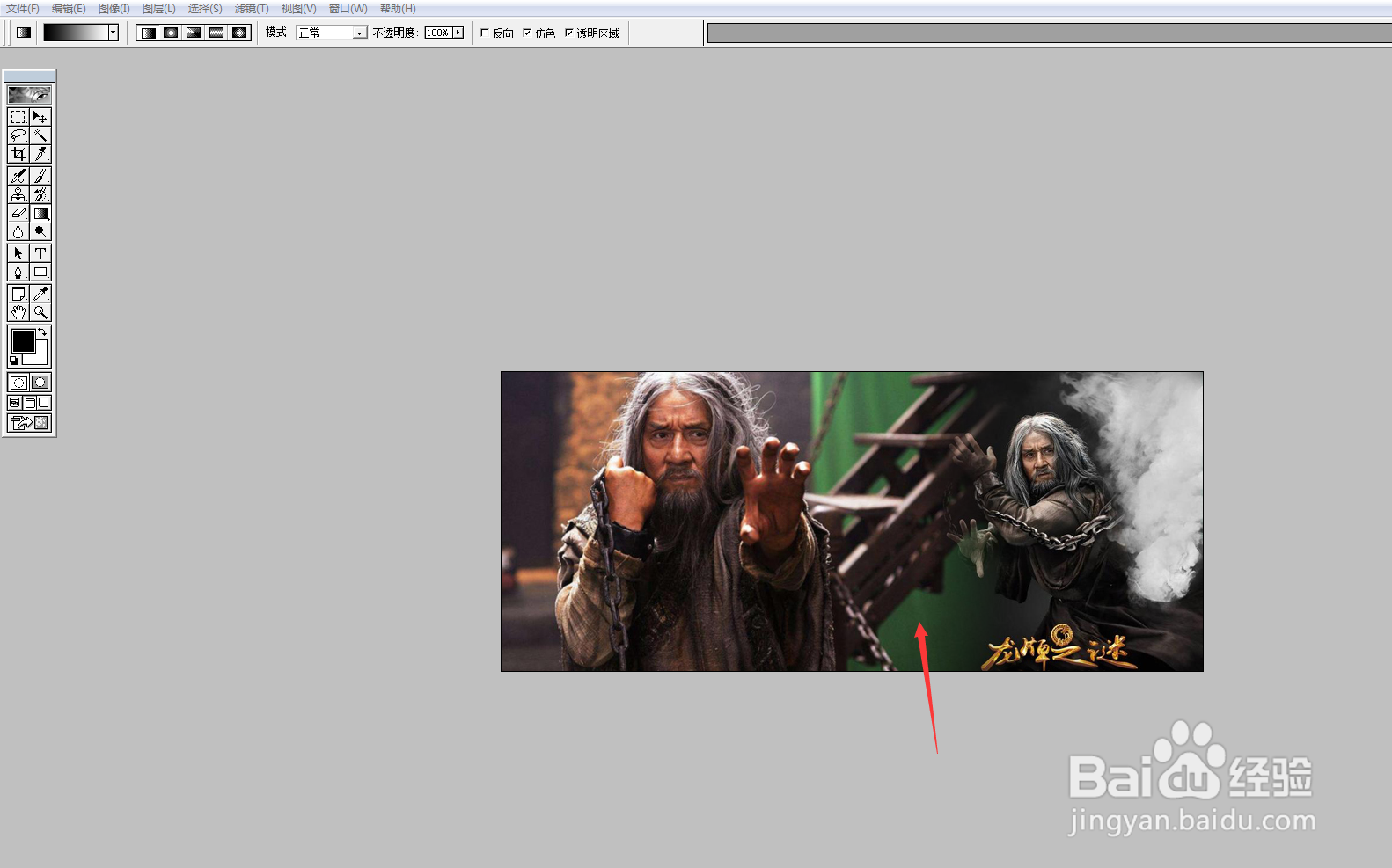Choose Full Screen mode

click(x=44, y=403)
